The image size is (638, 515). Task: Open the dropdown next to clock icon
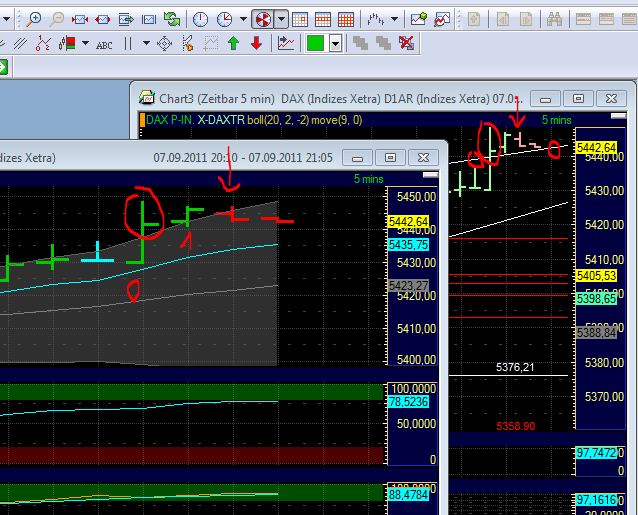pyautogui.click(x=243, y=19)
